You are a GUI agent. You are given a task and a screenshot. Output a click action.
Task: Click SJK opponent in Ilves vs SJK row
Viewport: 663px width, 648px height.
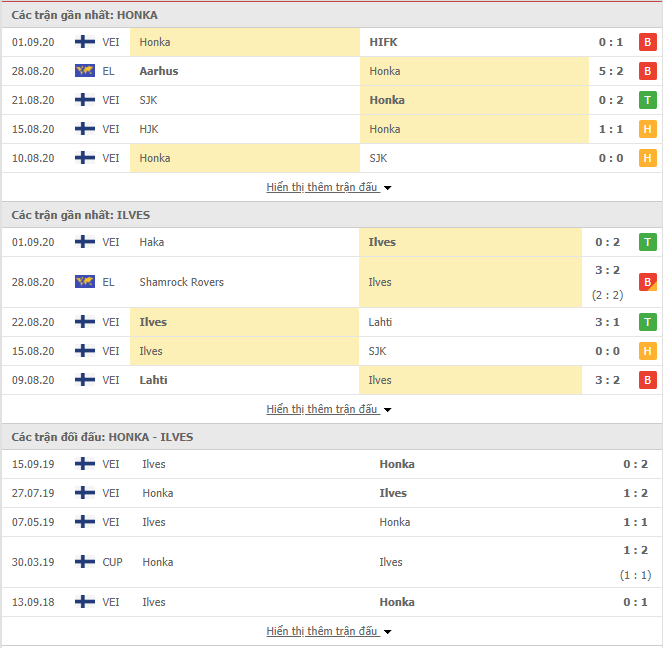tap(377, 351)
